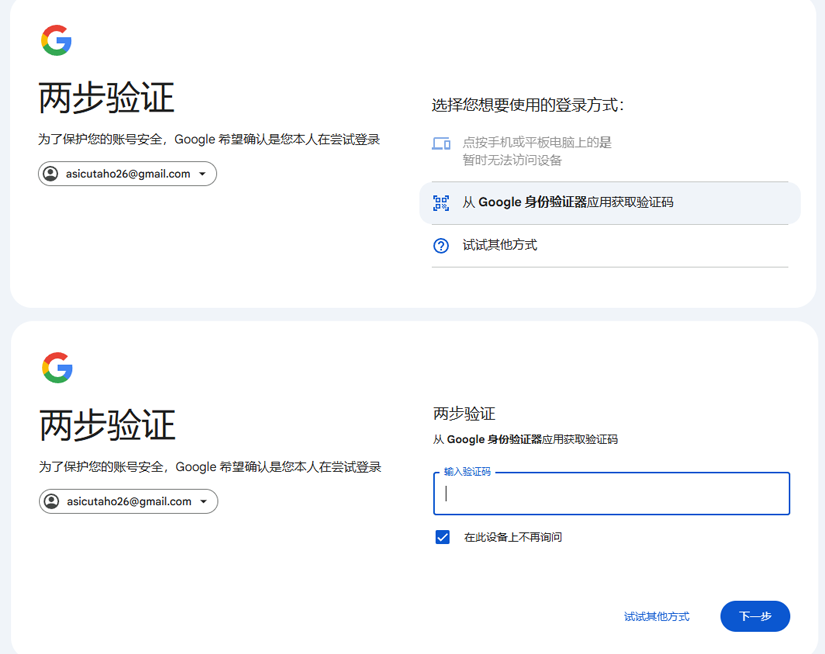Click the question mark icon beside 试试其他方式
Image resolution: width=825 pixels, height=654 pixels.
pyautogui.click(x=441, y=246)
